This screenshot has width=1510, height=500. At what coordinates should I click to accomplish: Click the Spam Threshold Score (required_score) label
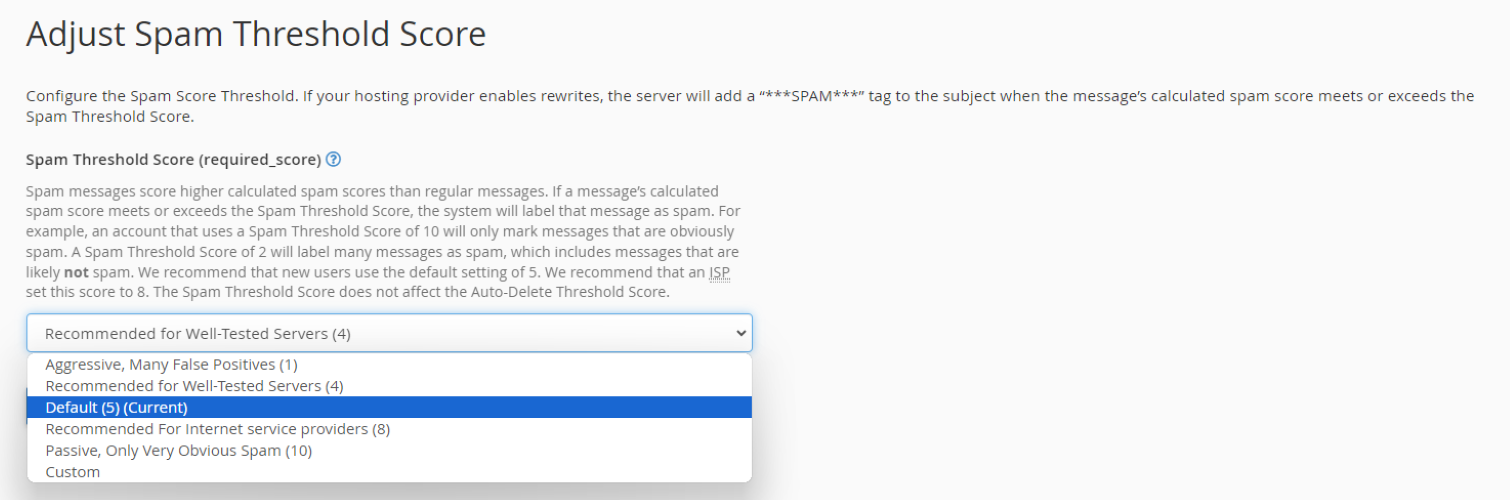pyautogui.click(x=173, y=160)
